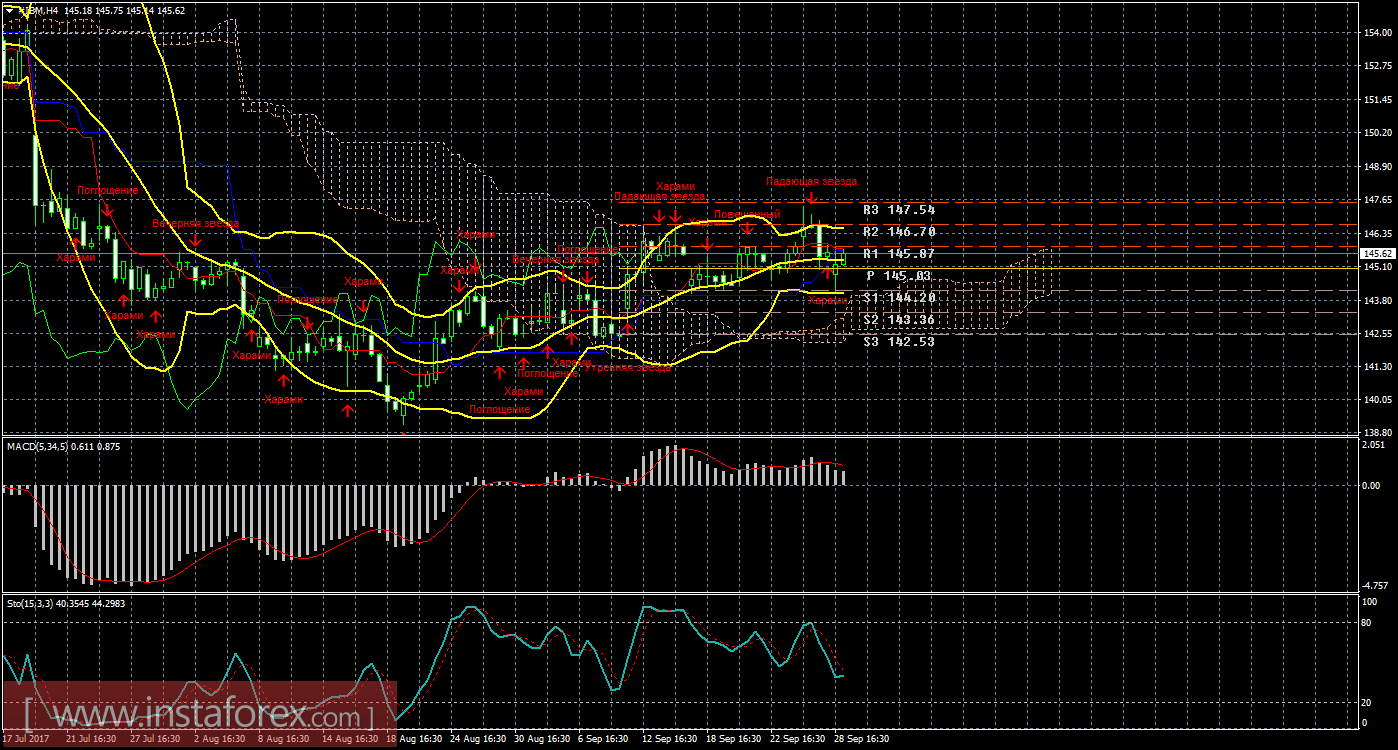Select the P 145.03 pivot label
Screen dimensions: 1398x750
coord(899,275)
